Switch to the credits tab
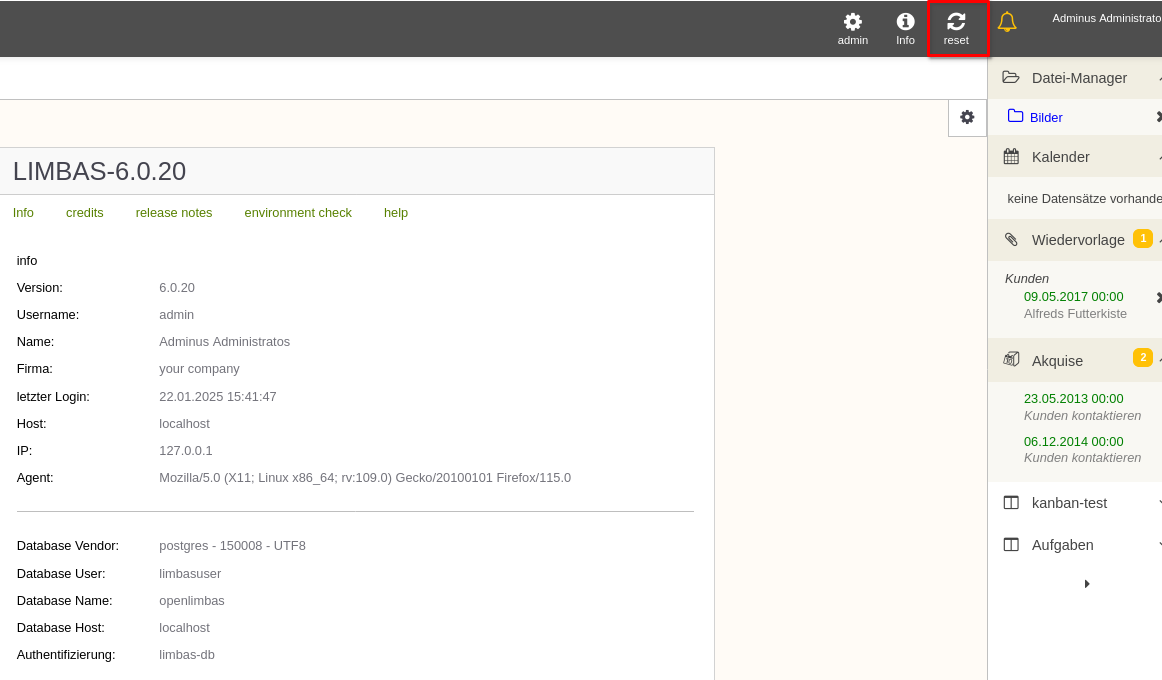1162x680 pixels. [84, 213]
